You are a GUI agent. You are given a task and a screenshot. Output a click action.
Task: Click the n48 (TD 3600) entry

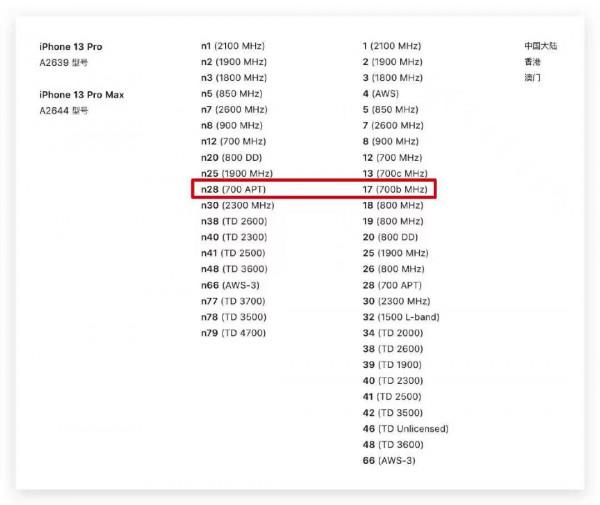pos(234,269)
